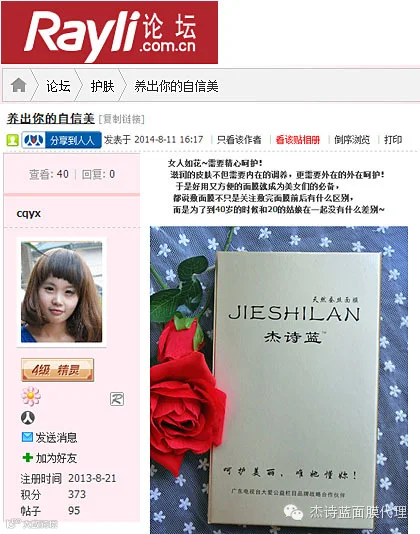This screenshot has height=534, width=420.
Task: Open 论坛 breadcrumb item
Action: point(58,86)
